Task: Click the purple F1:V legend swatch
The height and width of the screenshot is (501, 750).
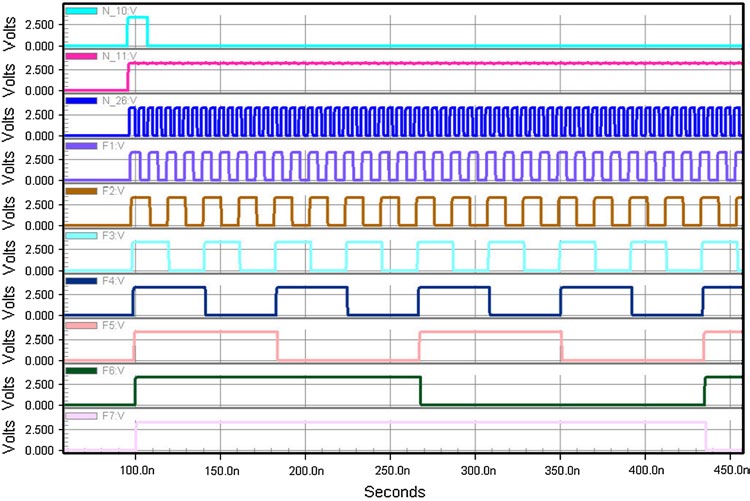Action: [x=81, y=146]
